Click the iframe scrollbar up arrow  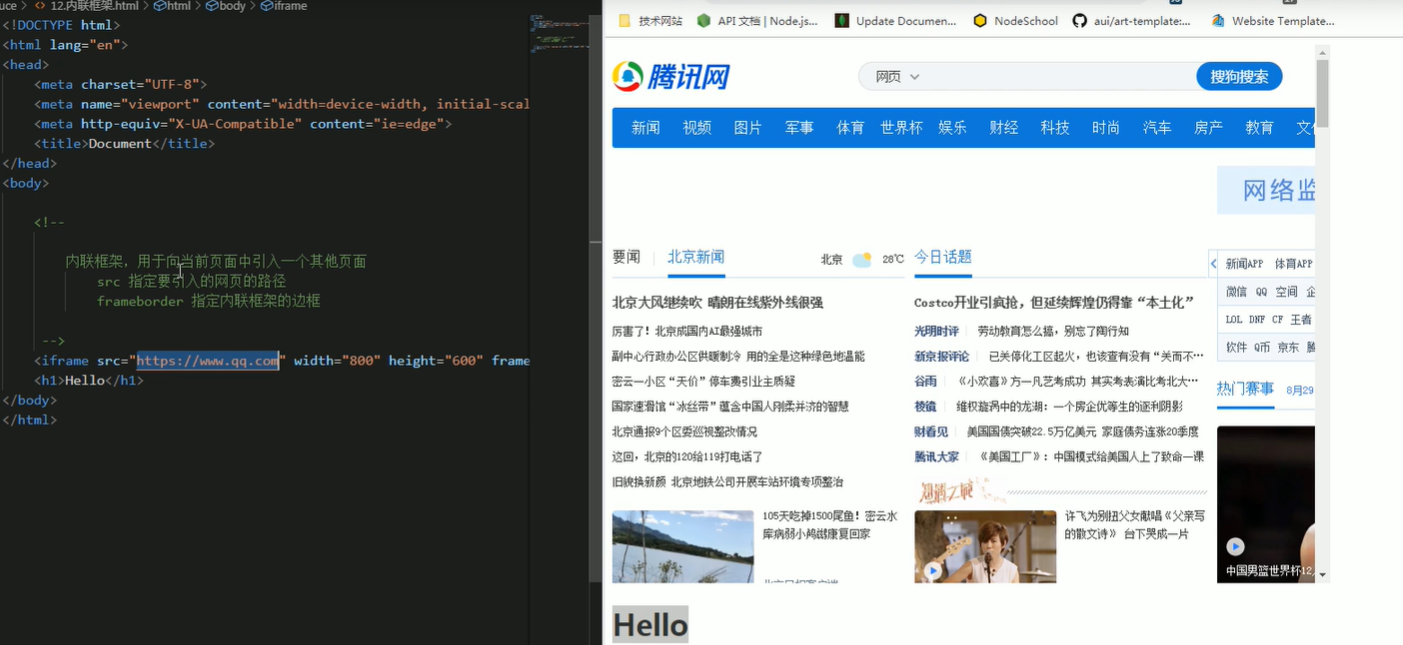pos(1322,52)
